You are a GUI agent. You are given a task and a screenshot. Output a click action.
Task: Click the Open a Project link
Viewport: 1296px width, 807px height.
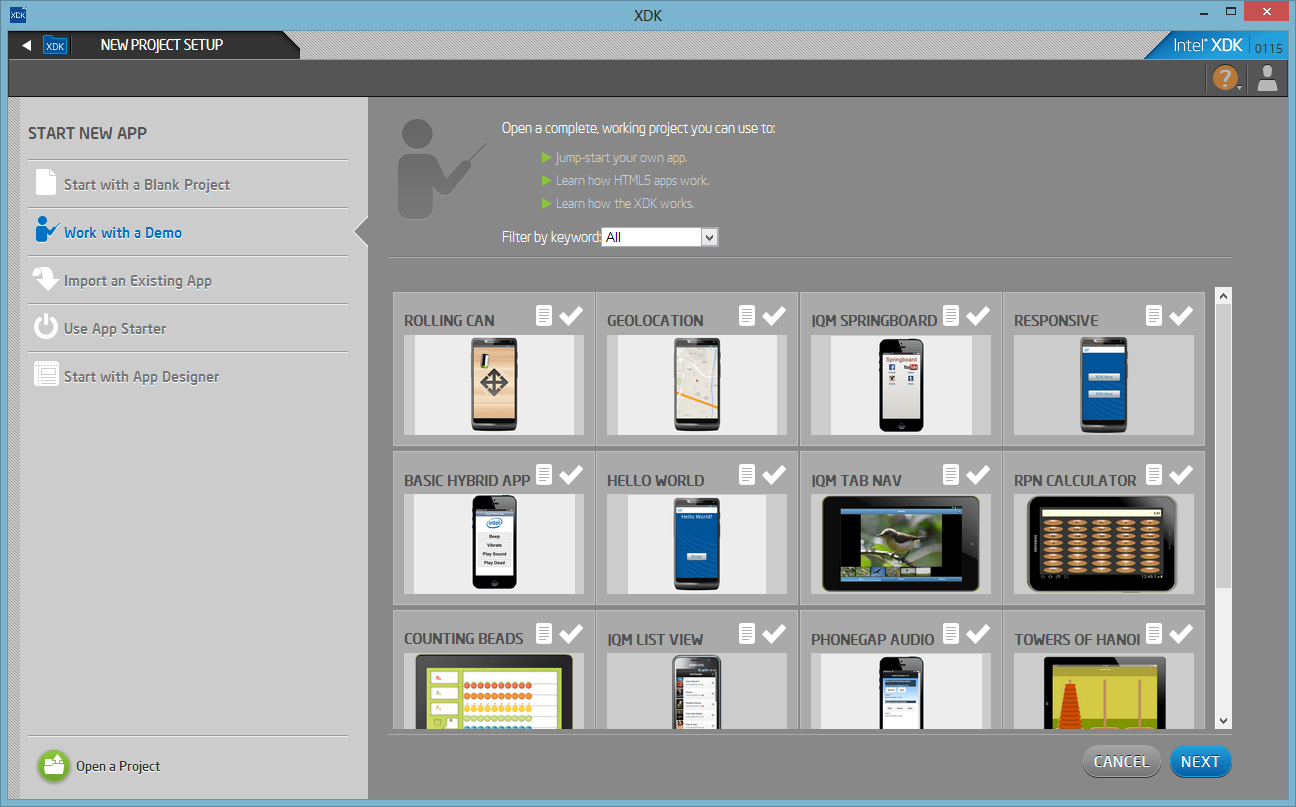[x=118, y=766]
